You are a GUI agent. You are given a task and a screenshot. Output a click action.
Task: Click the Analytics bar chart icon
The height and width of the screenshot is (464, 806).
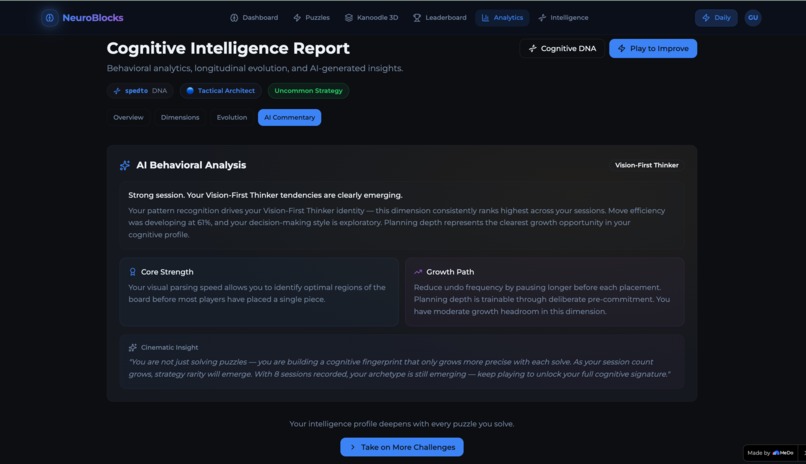click(x=485, y=17)
